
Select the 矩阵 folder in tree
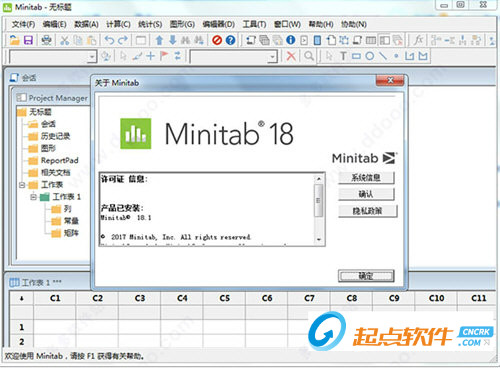point(65,233)
